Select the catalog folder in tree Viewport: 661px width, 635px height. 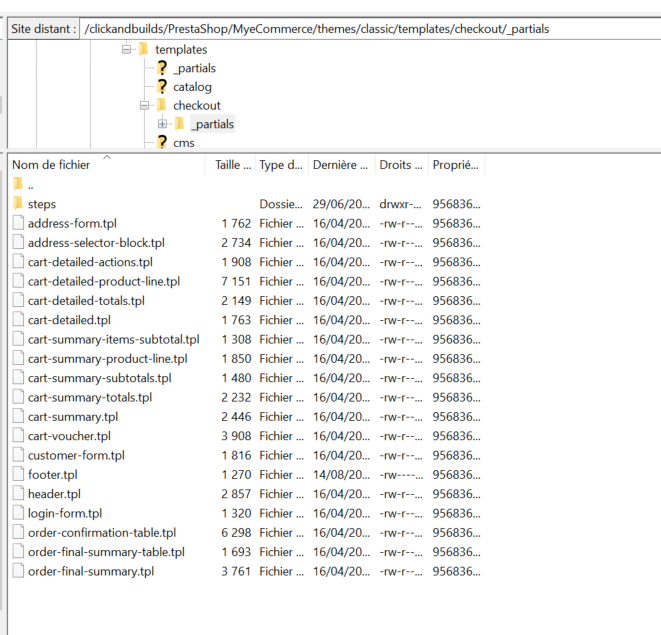[192, 87]
